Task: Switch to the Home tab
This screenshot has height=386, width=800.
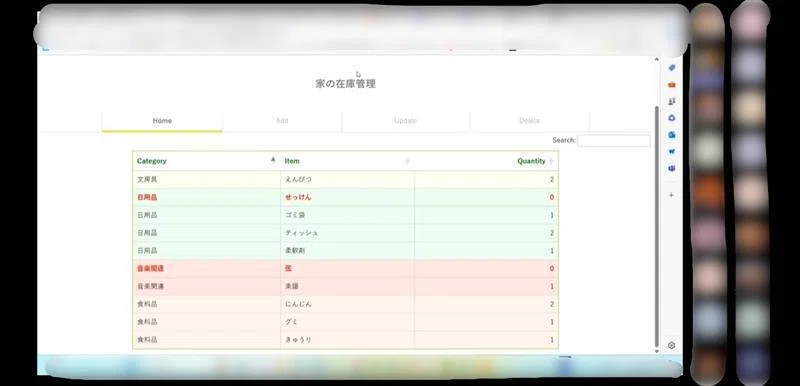Action: pos(162,121)
